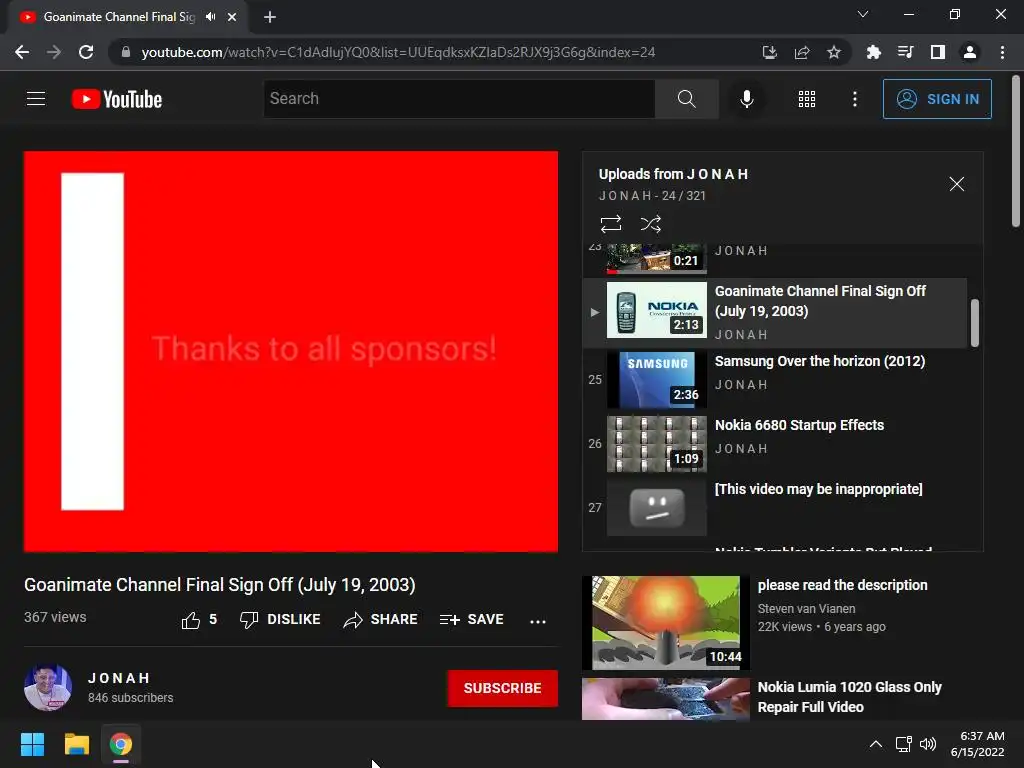The width and height of the screenshot is (1024, 768).
Task: Open the clock and date 6:37 AM
Action: [x=978, y=744]
